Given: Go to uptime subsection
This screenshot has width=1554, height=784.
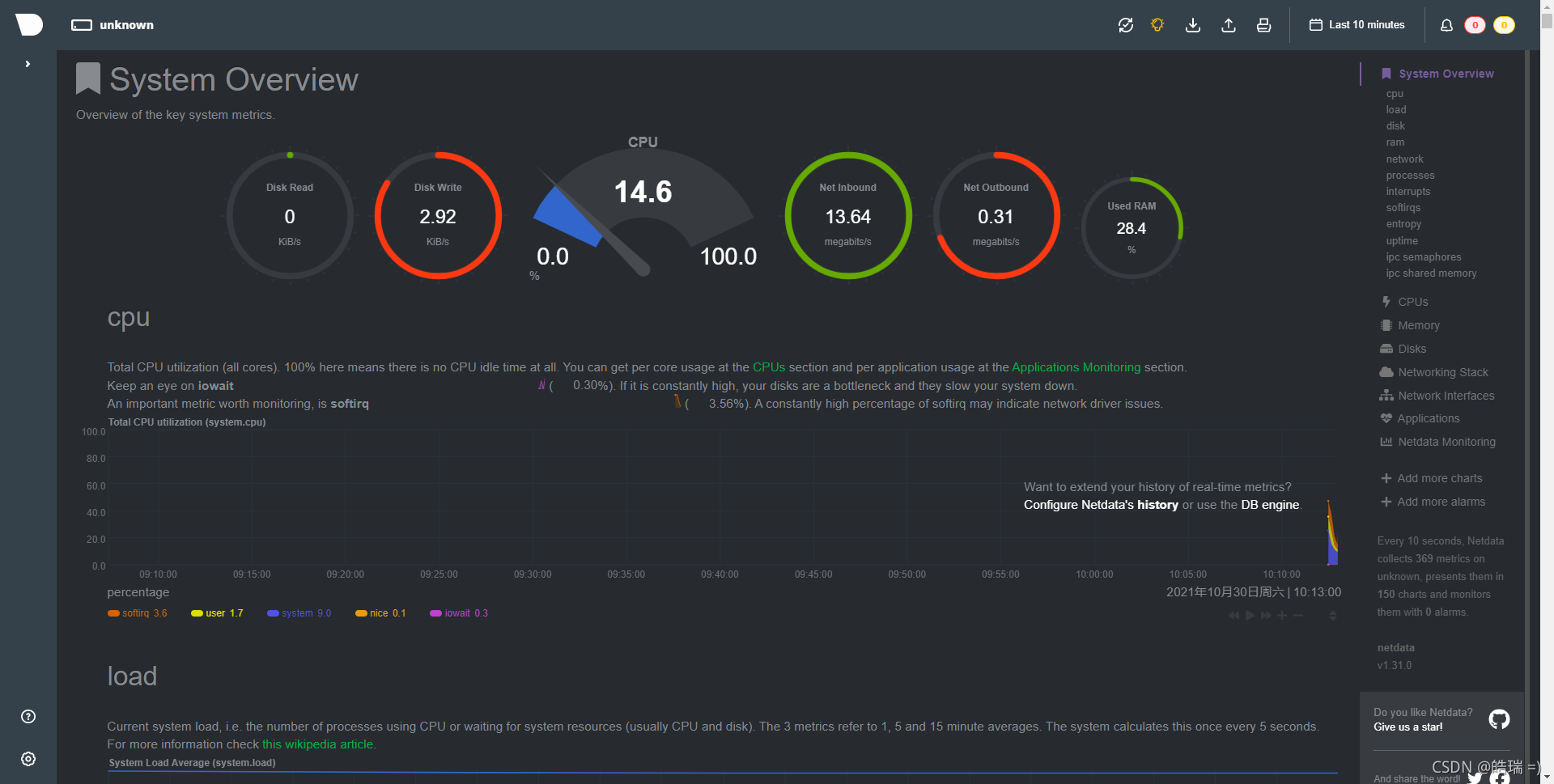Looking at the screenshot, I should tap(1401, 241).
